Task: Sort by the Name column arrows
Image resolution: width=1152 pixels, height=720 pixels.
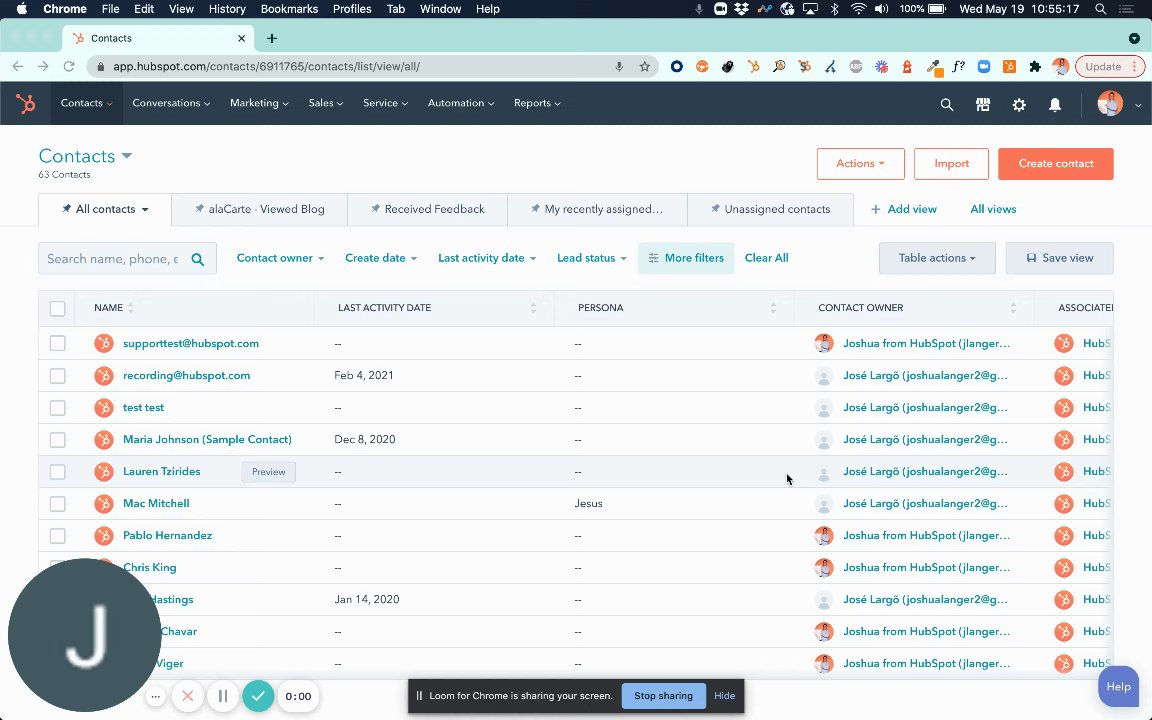Action: click(131, 308)
